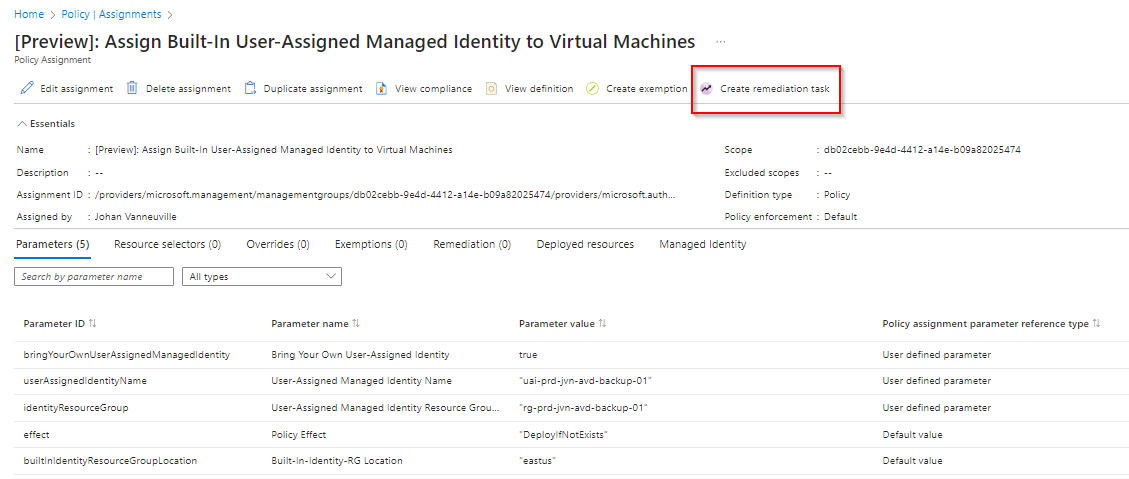Focus the Search by parameter name field
This screenshot has width=1129, height=479.
point(94,277)
